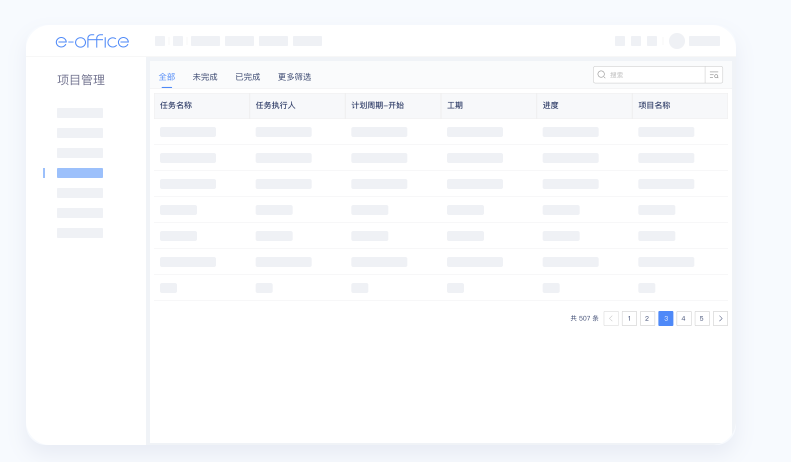Go to the previous page arrow
Screen dimensions: 791x462
tap(611, 318)
